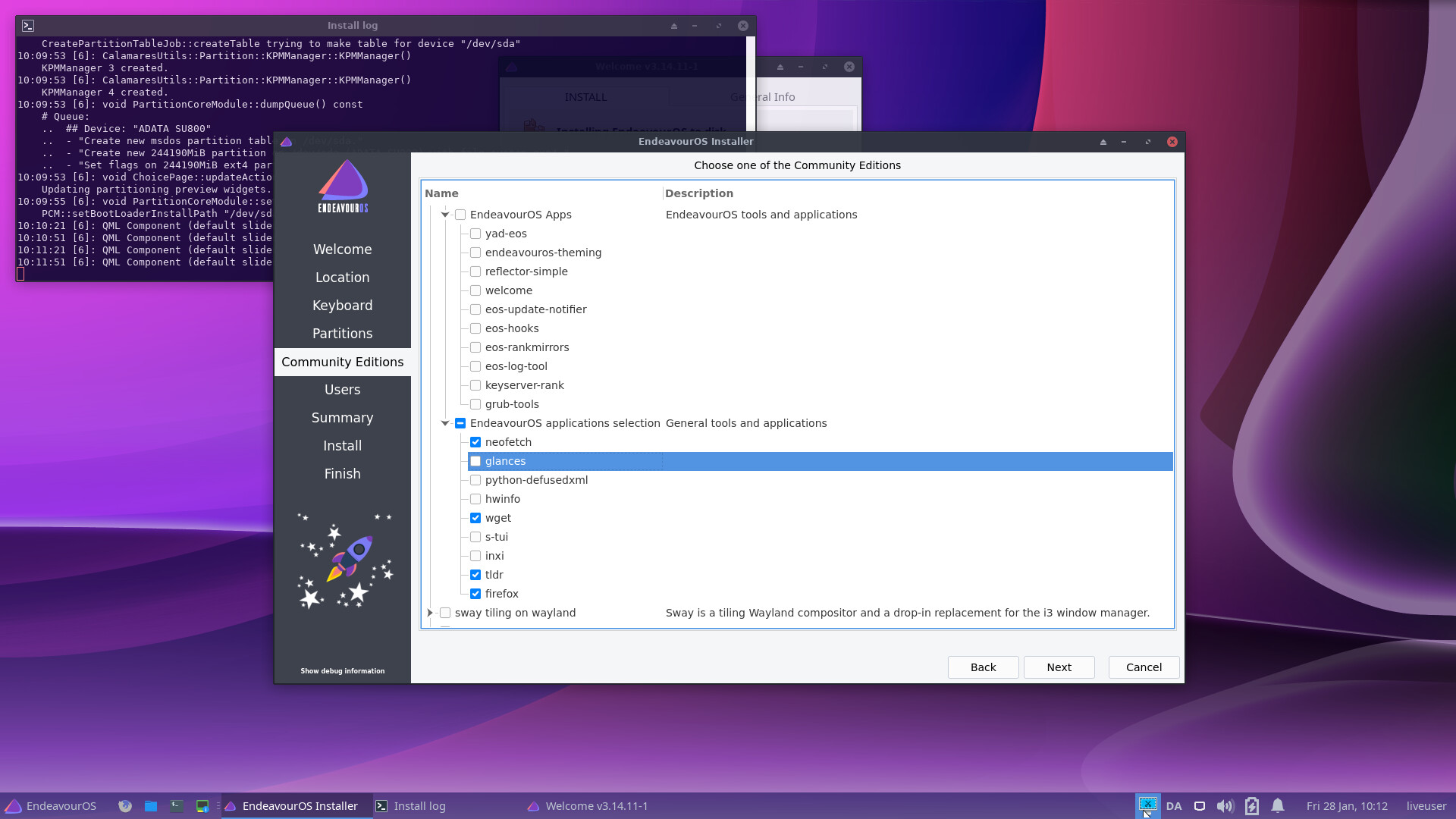This screenshot has height=819, width=1456.
Task: Collapse EndeavourOS applications selection group
Action: (x=445, y=423)
